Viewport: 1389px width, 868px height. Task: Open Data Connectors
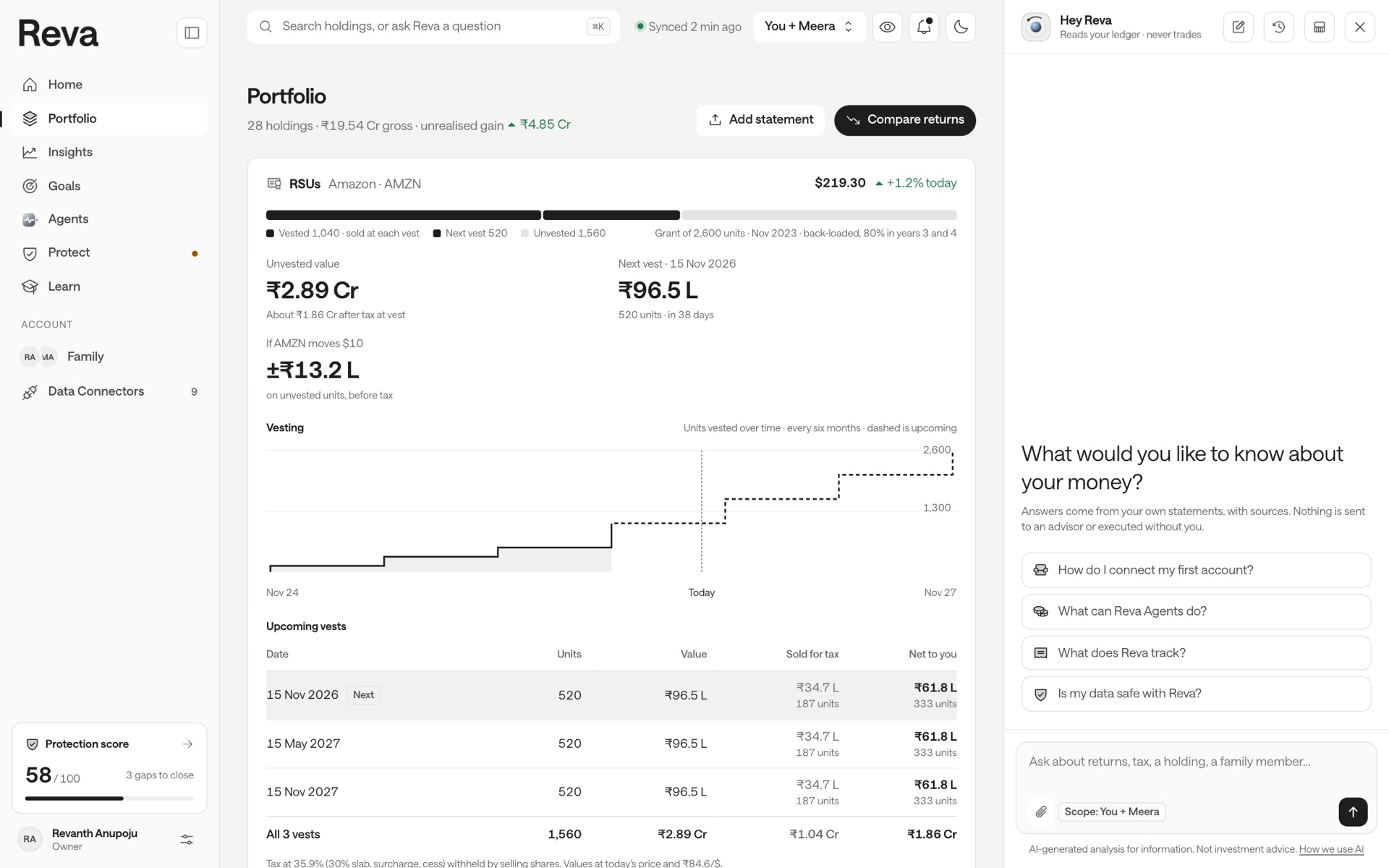pos(109,391)
